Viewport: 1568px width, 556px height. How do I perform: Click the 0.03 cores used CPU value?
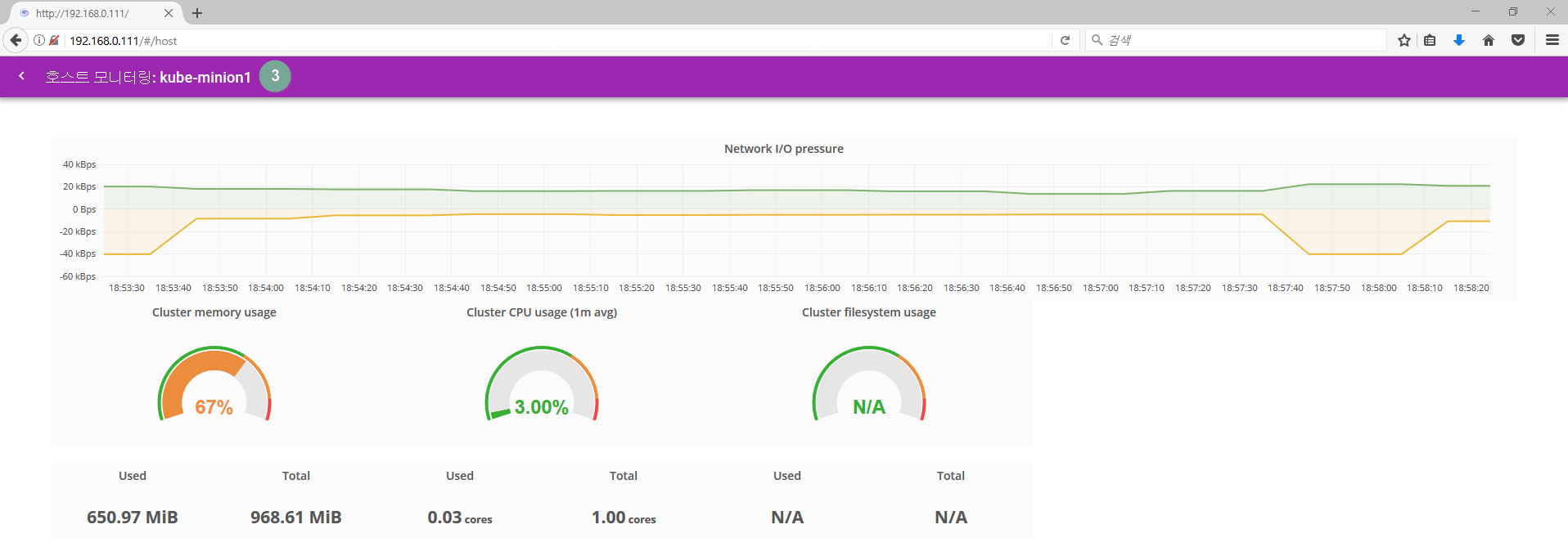tap(460, 518)
